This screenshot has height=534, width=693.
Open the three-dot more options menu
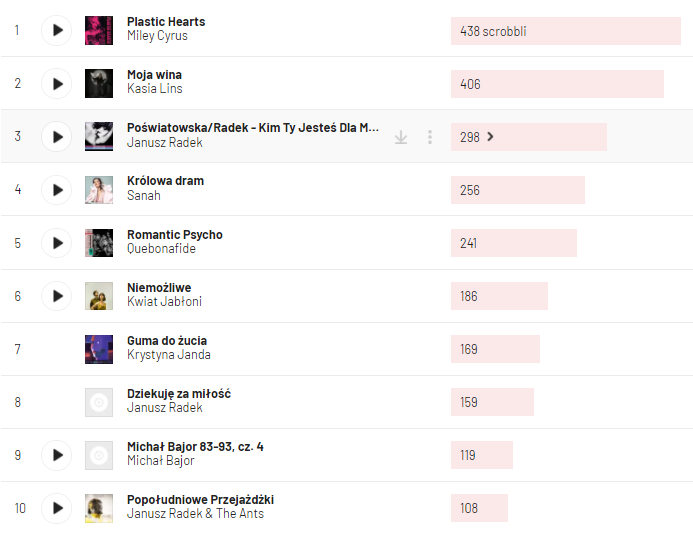430,137
